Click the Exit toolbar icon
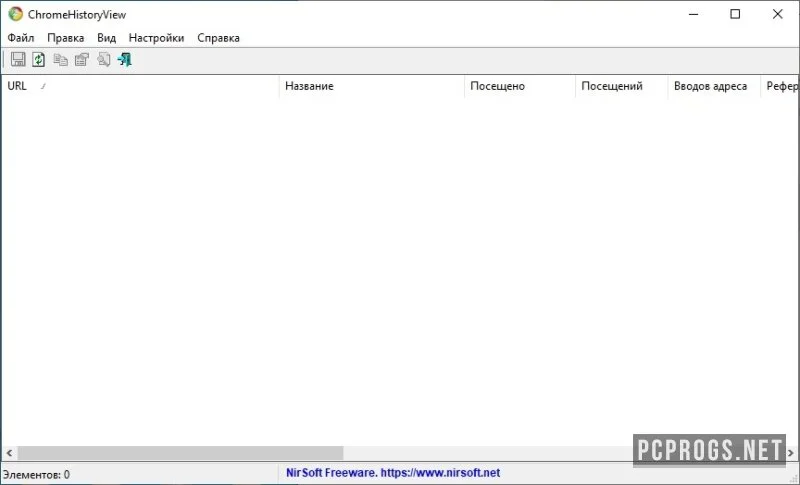This screenshot has height=485, width=800. (124, 60)
